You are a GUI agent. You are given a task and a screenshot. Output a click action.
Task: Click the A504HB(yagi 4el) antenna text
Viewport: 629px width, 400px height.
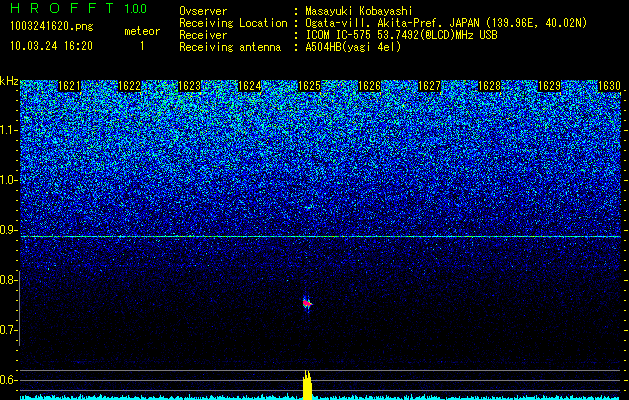tap(353, 47)
